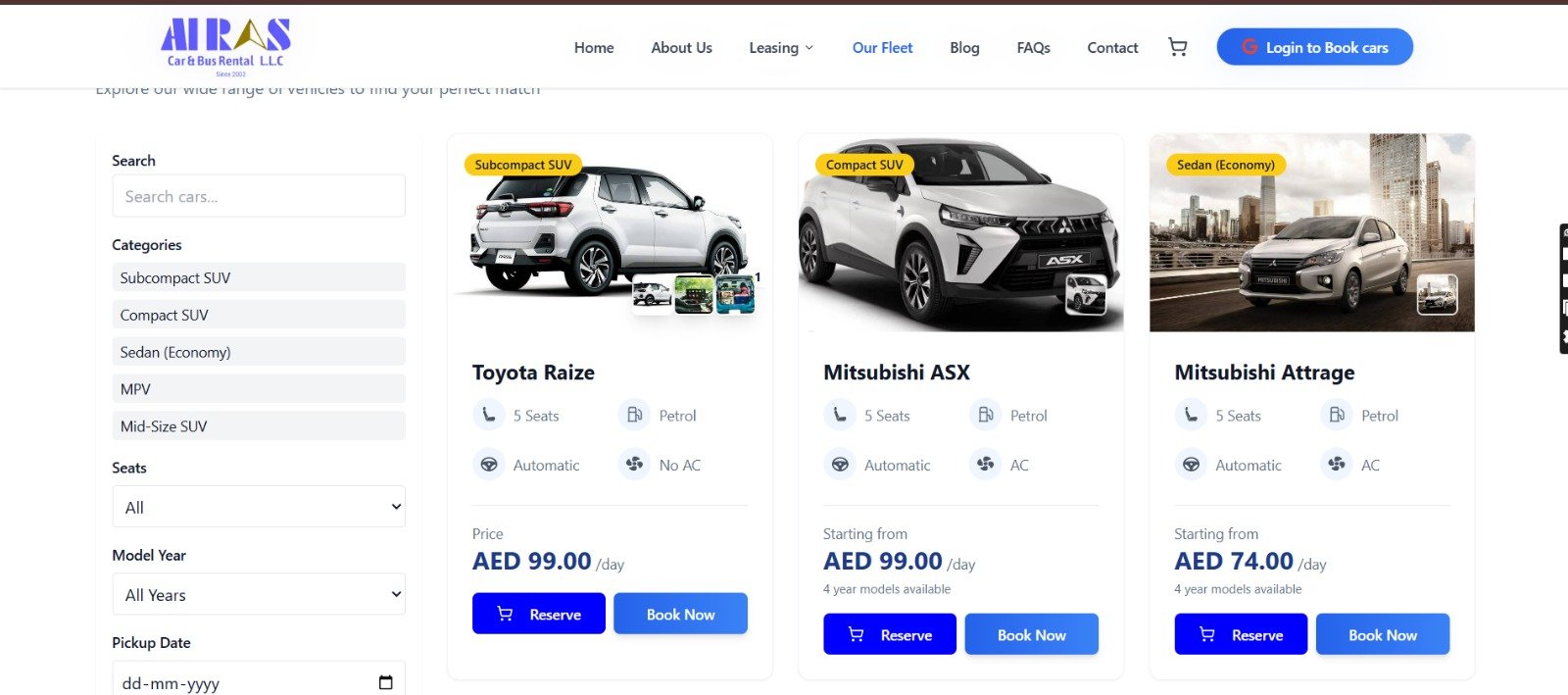Click the AIRAS Car & Bus Rental logo

click(x=225, y=47)
